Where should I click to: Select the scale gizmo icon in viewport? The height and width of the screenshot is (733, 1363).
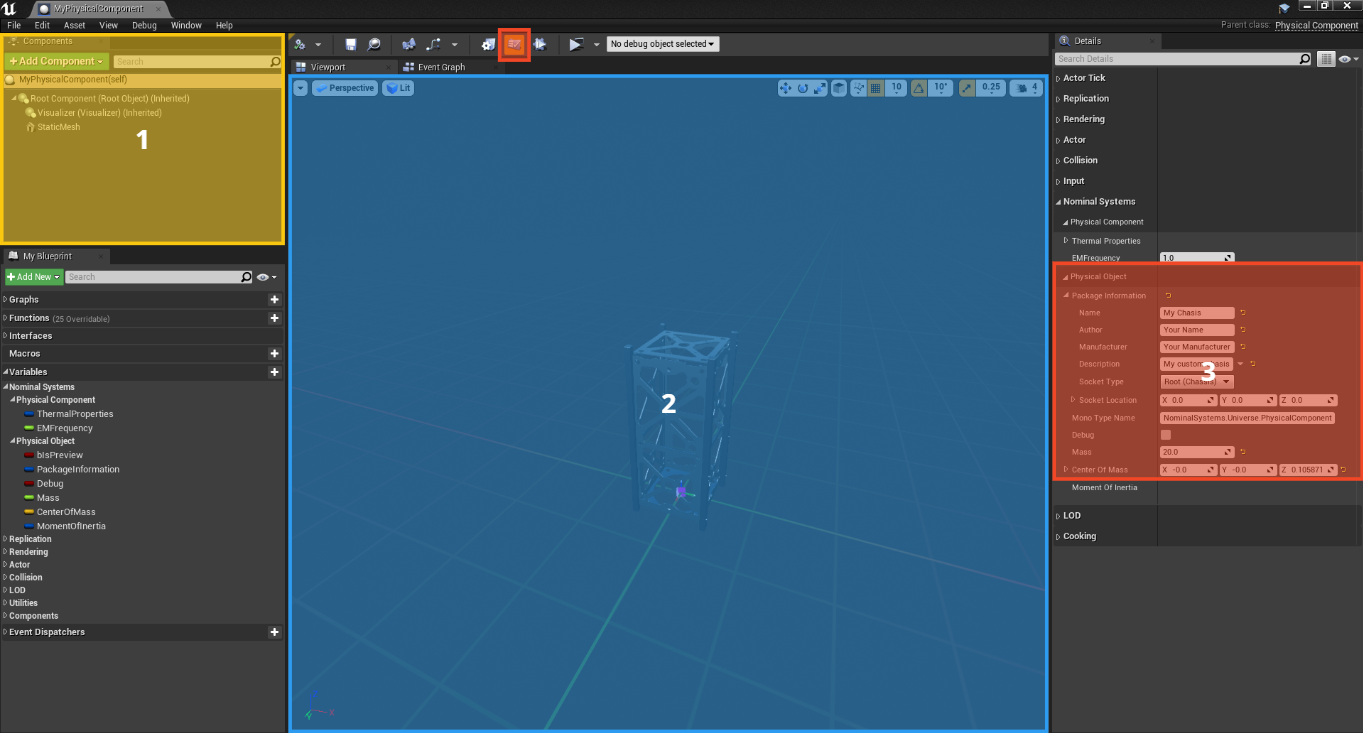tap(819, 88)
